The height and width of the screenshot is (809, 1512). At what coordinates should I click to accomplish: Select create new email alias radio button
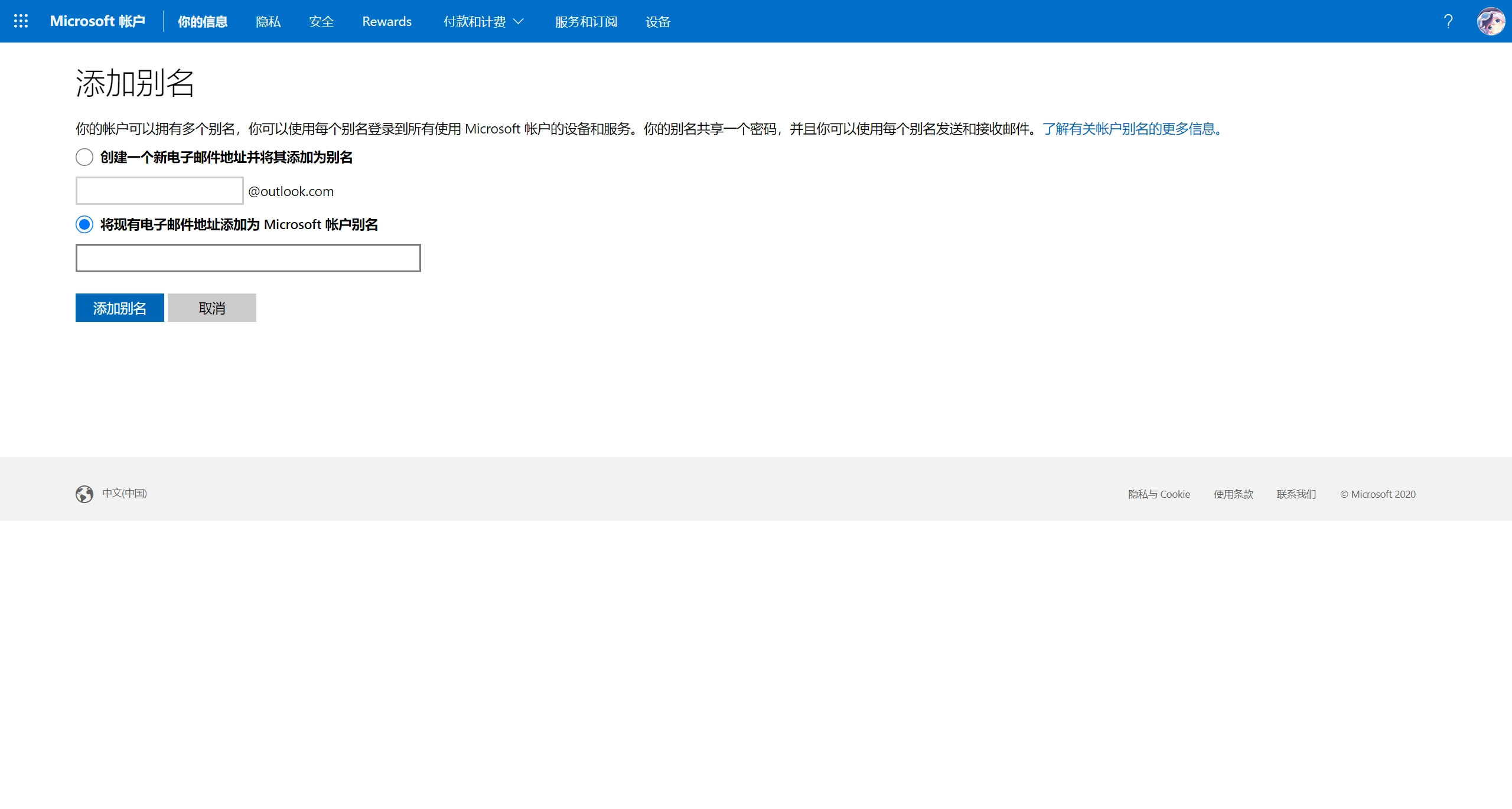tap(84, 157)
